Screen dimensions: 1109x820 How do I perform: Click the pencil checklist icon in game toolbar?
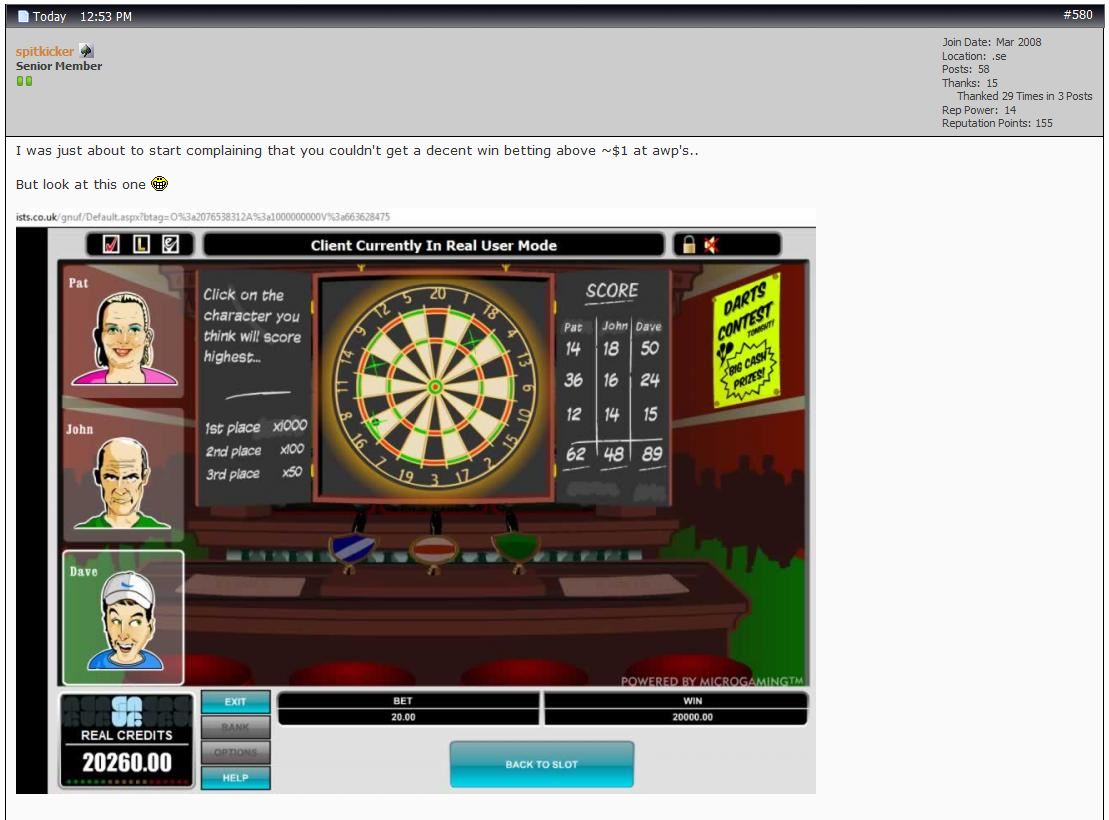(170, 245)
